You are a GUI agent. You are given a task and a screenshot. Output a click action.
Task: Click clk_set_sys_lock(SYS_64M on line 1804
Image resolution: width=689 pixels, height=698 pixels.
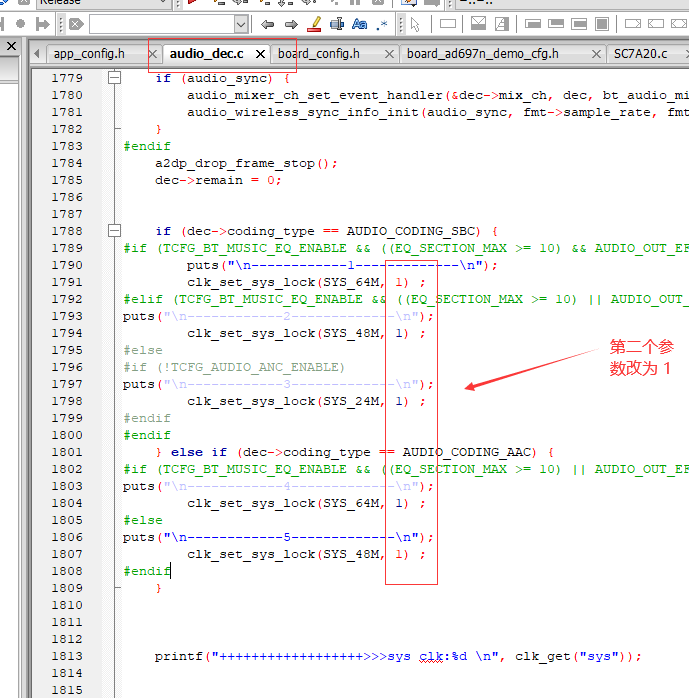tap(285, 503)
